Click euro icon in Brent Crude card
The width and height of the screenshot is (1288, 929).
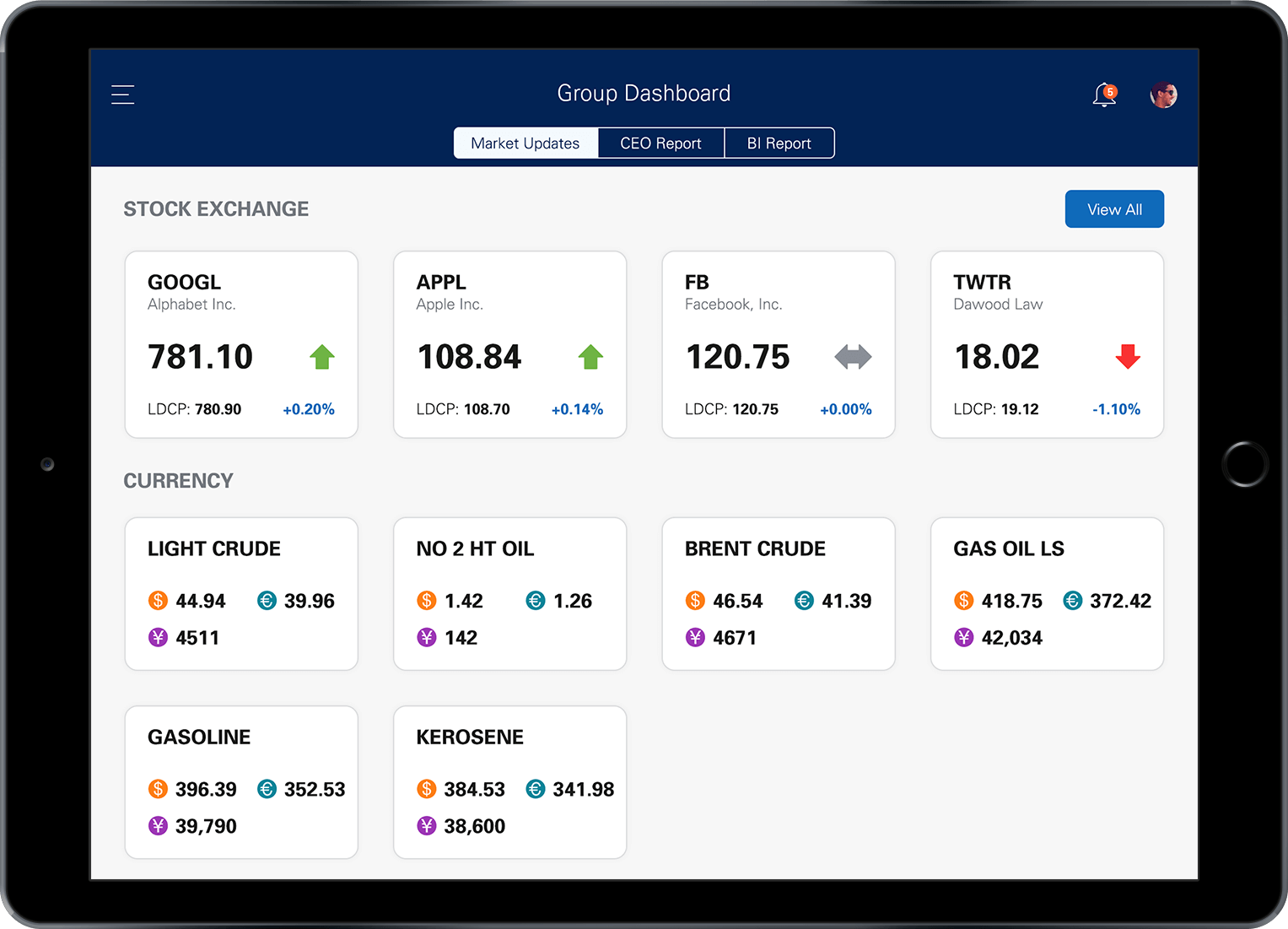(x=804, y=601)
